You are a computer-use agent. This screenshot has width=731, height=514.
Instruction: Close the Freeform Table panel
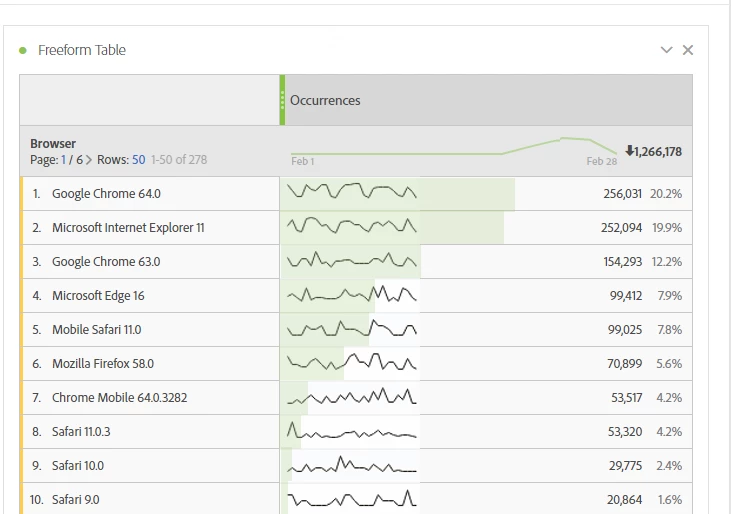click(688, 50)
